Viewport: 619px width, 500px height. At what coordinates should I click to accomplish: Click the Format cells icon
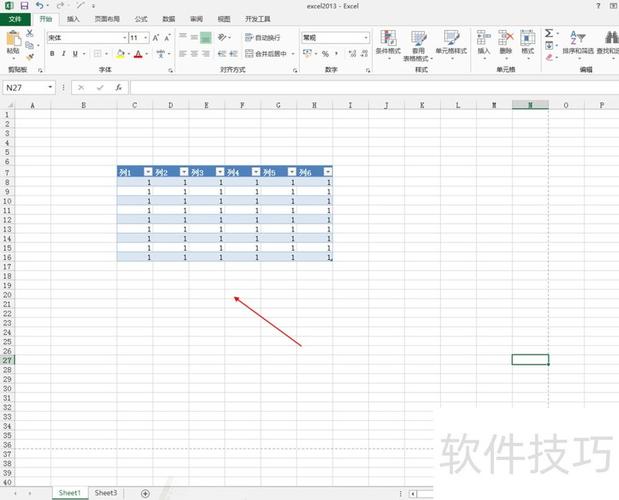click(x=527, y=38)
